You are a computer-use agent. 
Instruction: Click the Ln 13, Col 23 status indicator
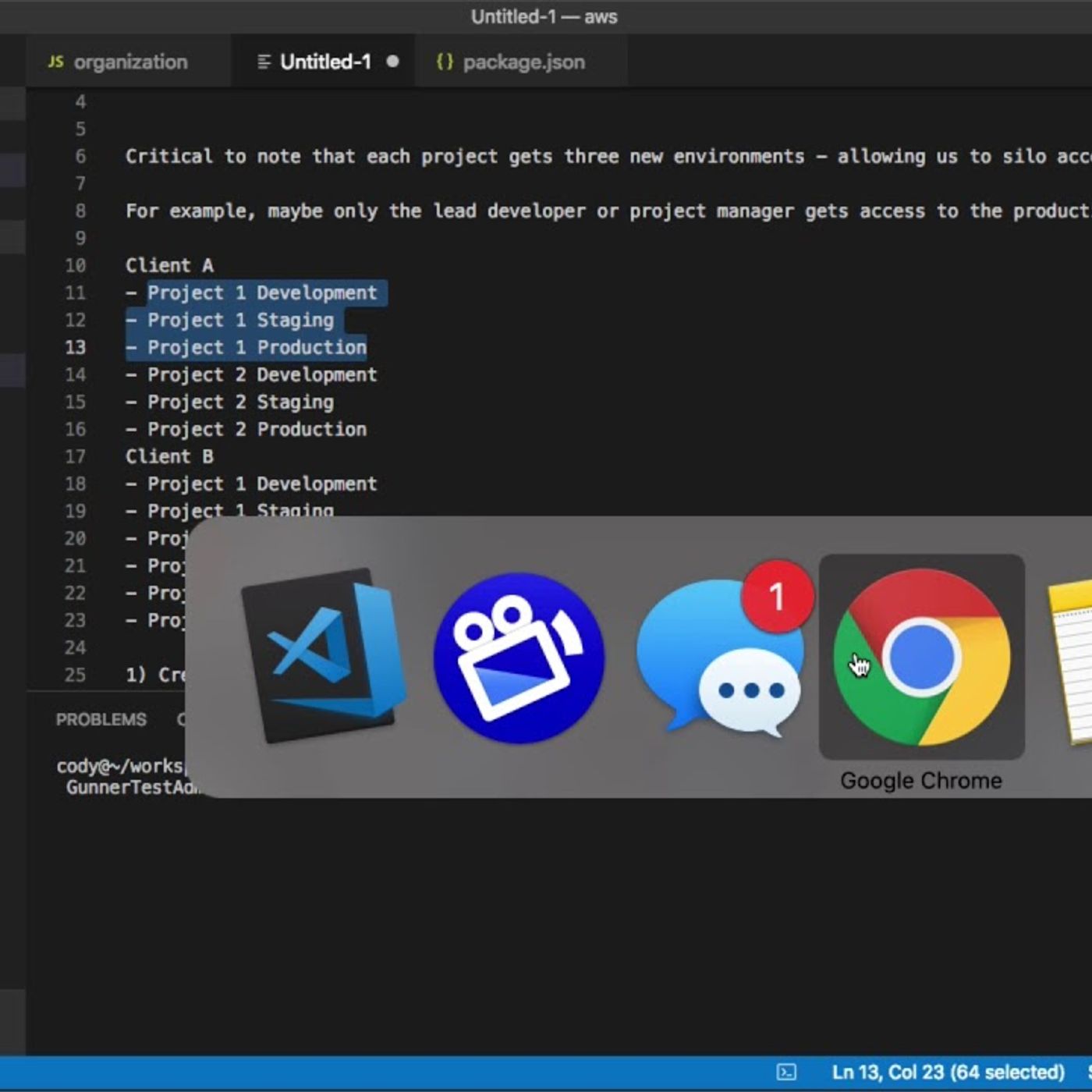coord(948,1072)
